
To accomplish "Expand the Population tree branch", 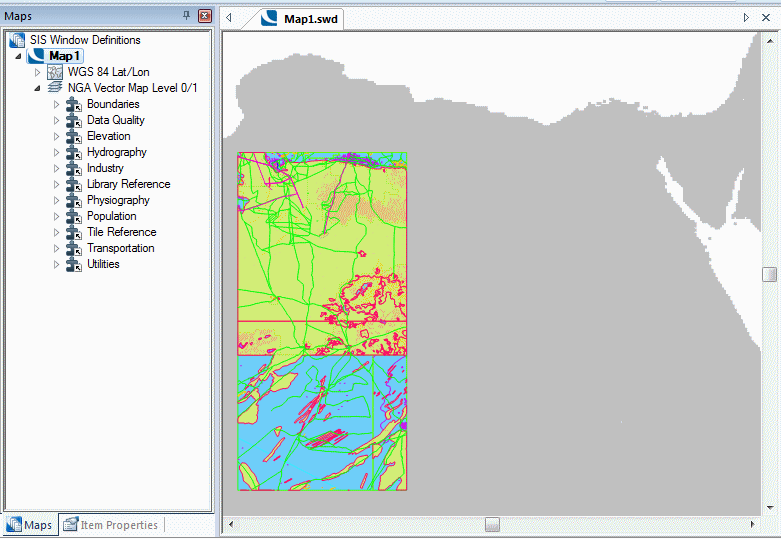I will (56, 216).
